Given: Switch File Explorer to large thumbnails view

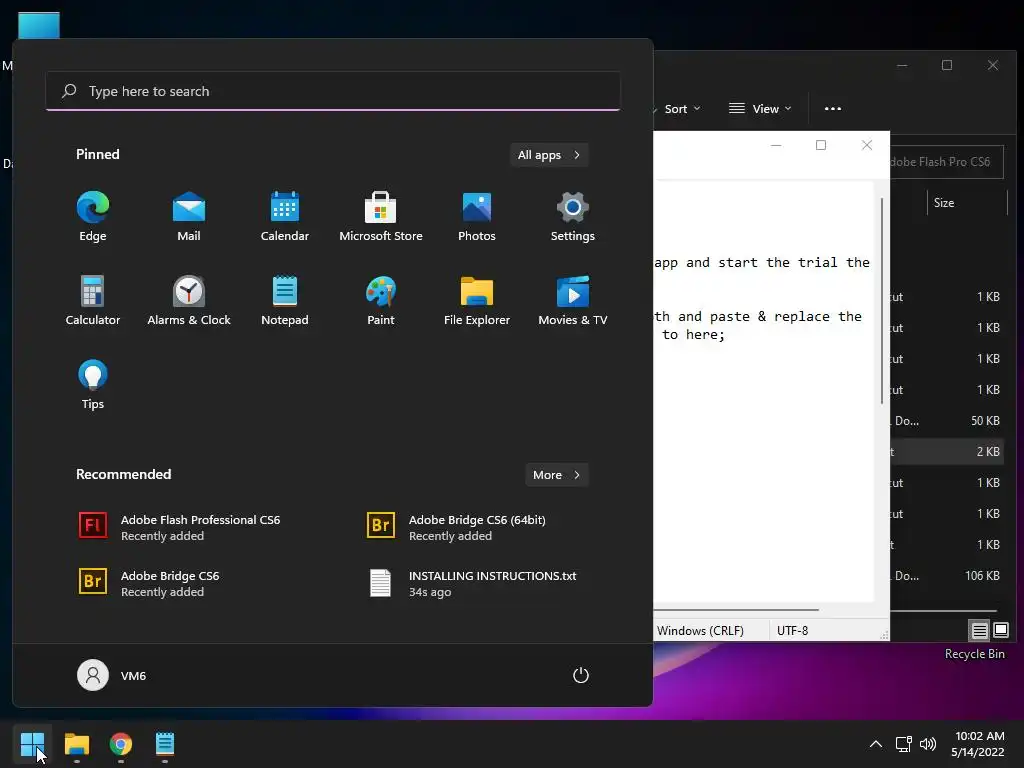Looking at the screenshot, I should coord(1001,630).
